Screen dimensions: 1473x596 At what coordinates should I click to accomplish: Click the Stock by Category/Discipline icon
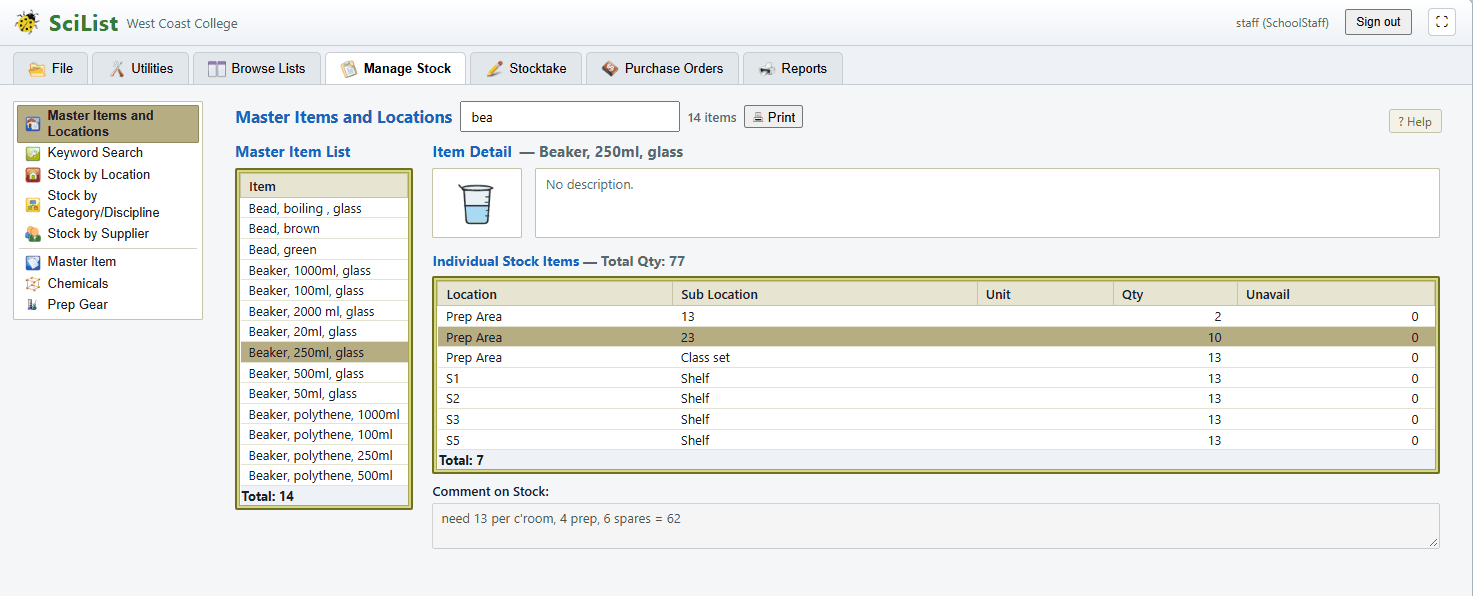tap(33, 204)
